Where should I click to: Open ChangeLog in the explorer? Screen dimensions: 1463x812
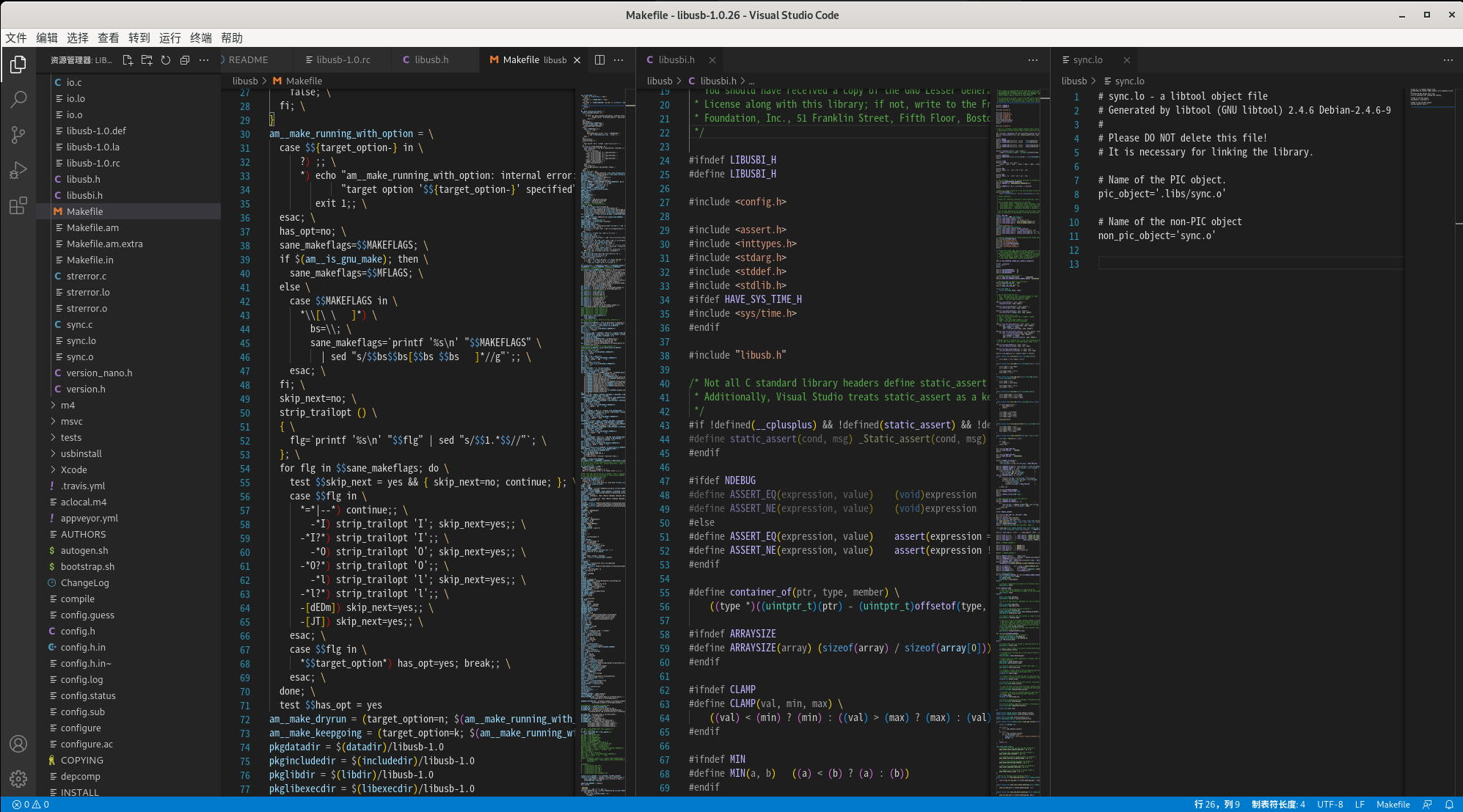click(x=128, y=583)
